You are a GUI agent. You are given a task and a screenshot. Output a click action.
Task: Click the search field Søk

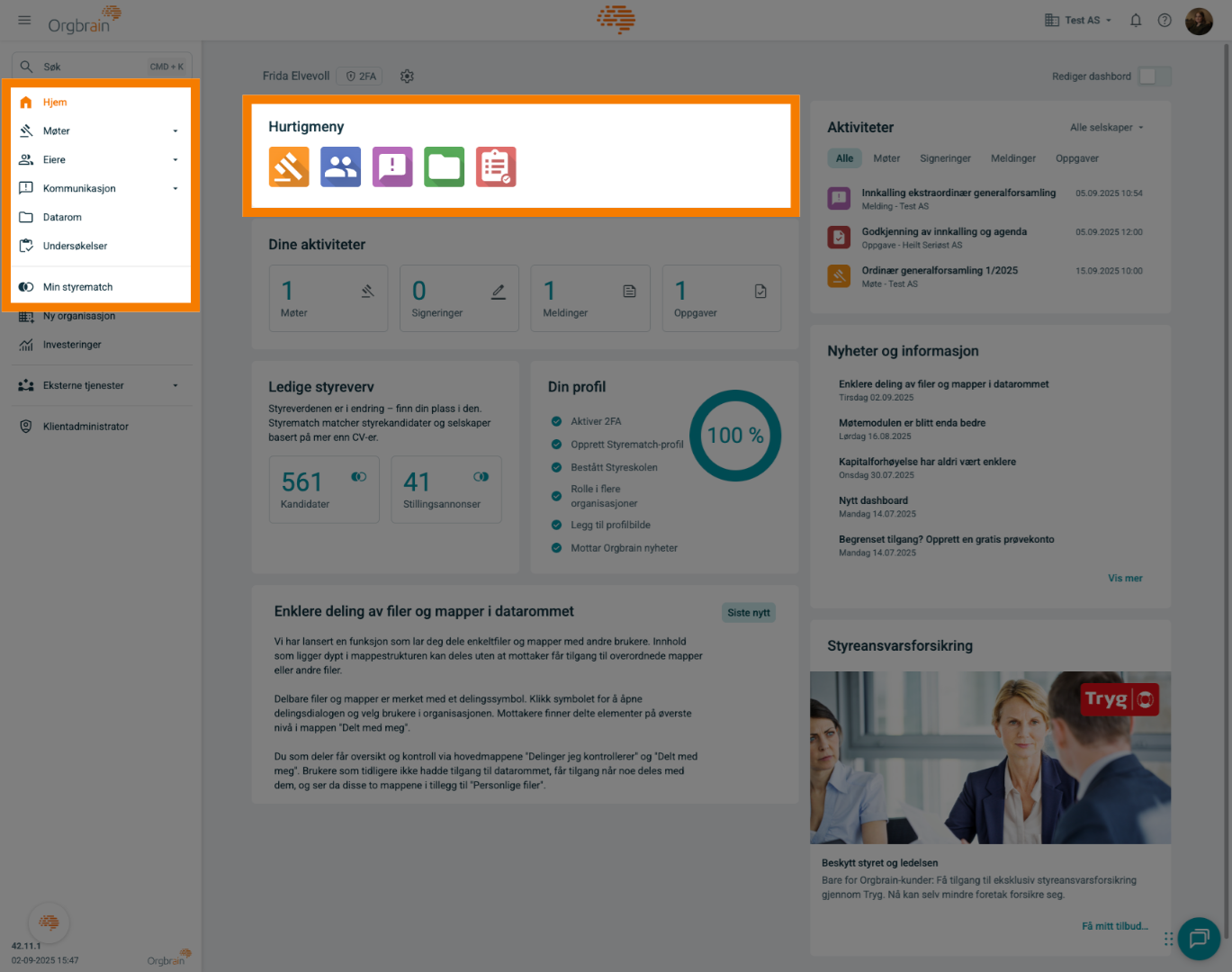[x=102, y=67]
